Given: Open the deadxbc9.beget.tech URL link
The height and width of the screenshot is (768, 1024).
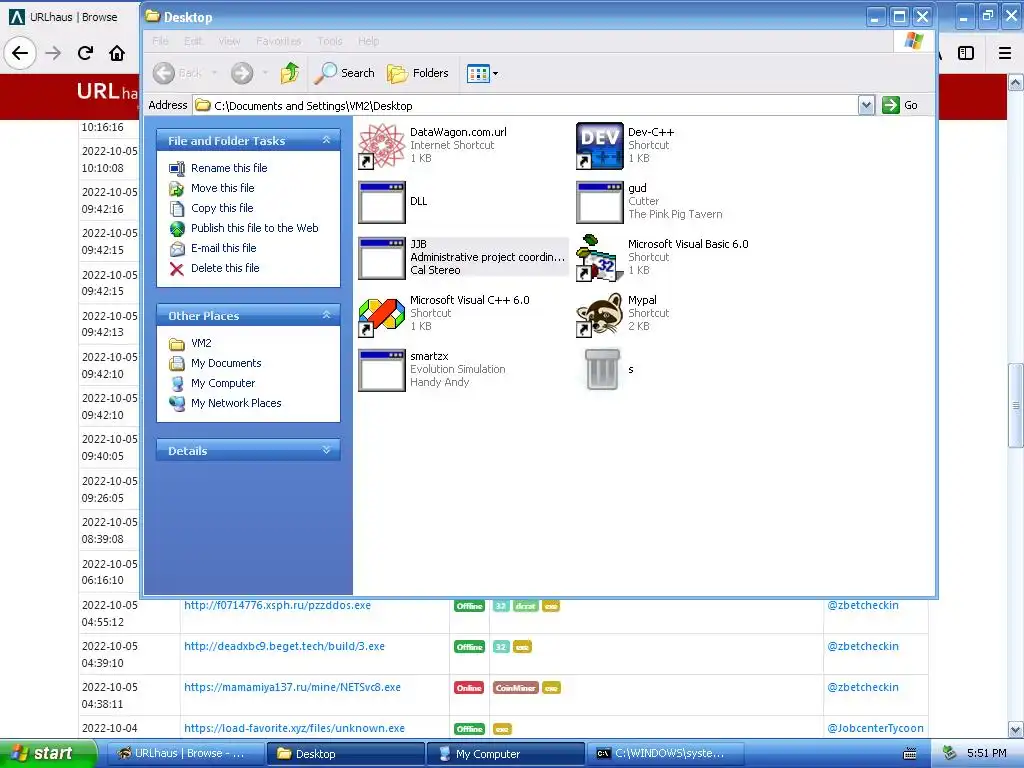Looking at the screenshot, I should tap(284, 647).
